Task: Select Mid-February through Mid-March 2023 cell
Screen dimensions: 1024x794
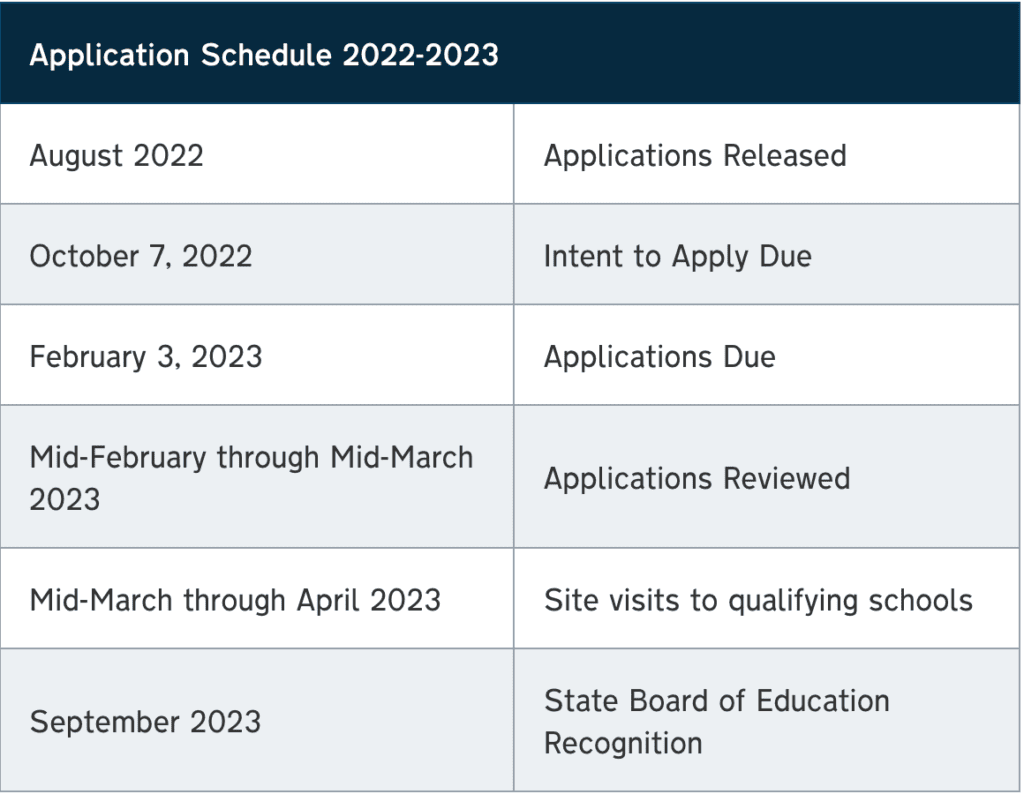Action: pyautogui.click(x=257, y=477)
